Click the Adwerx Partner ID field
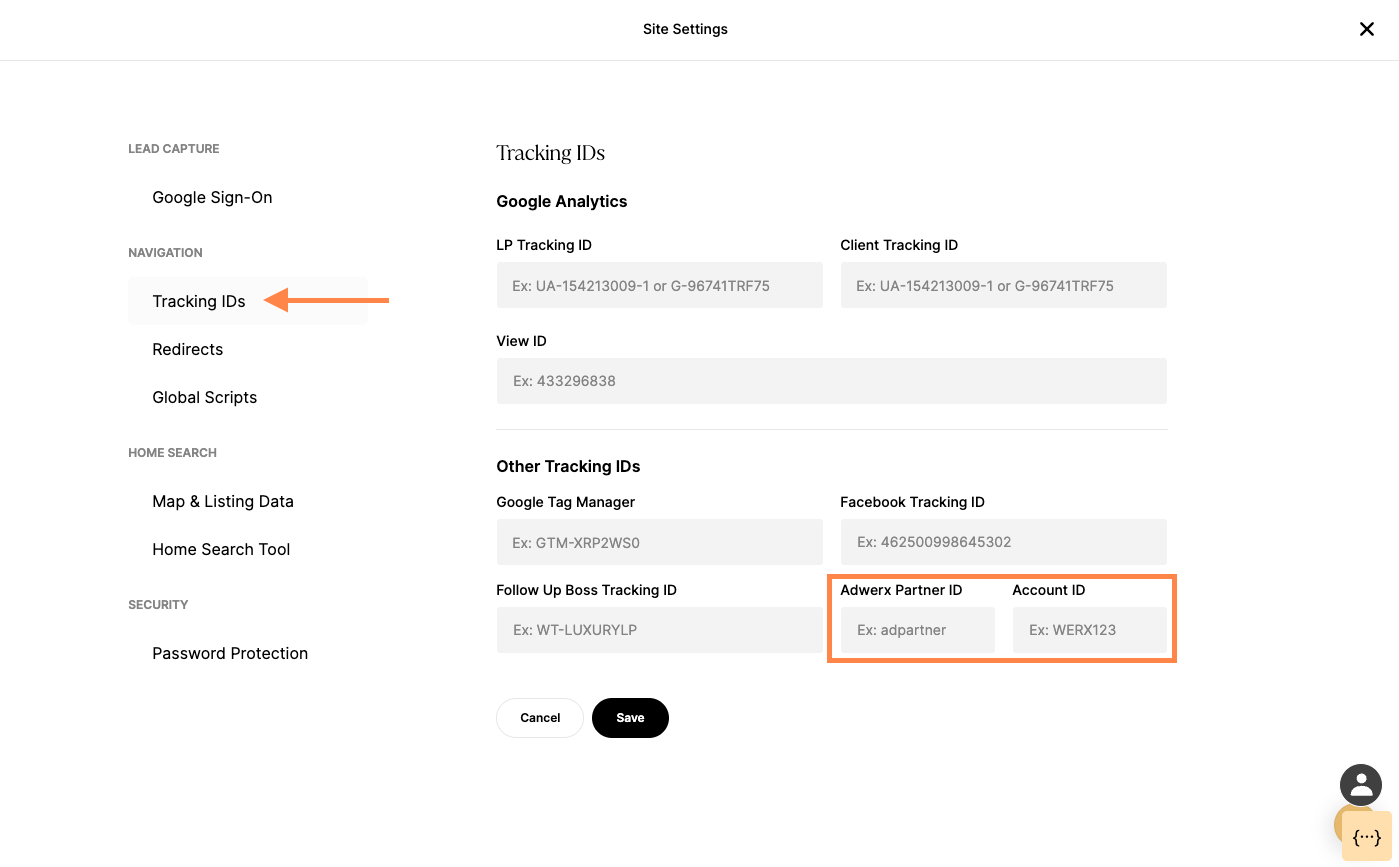Viewport: 1399px width, 867px height. coord(917,630)
